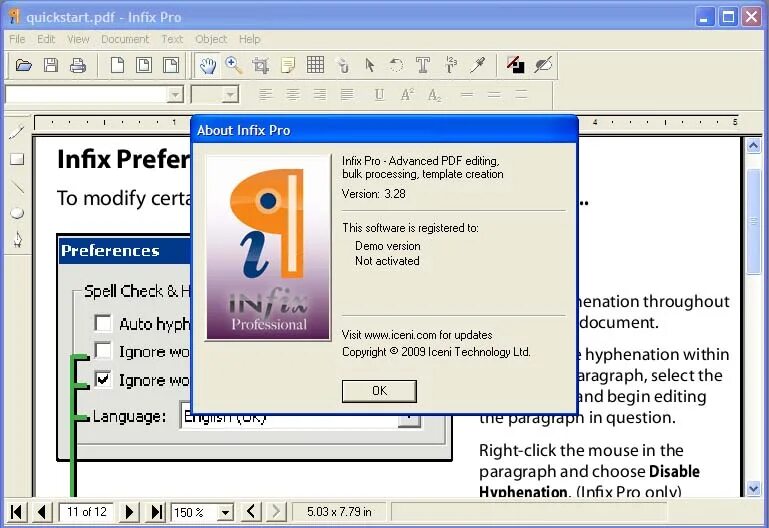The width and height of the screenshot is (769, 528).
Task: Open the font name dropdown
Action: tap(175, 94)
